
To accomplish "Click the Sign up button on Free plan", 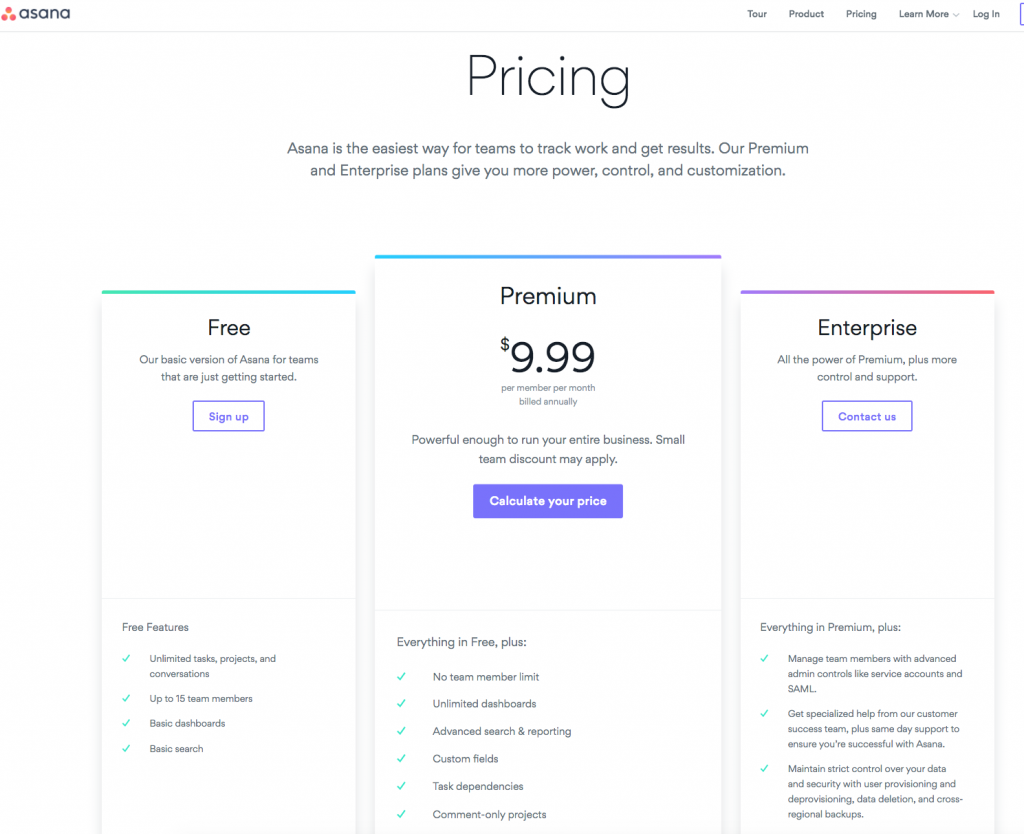I will (228, 415).
